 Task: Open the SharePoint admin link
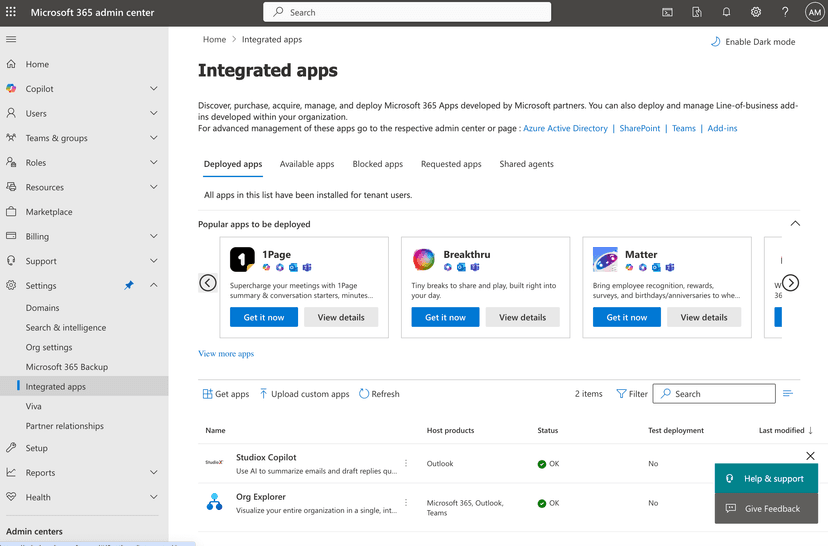(x=639, y=128)
